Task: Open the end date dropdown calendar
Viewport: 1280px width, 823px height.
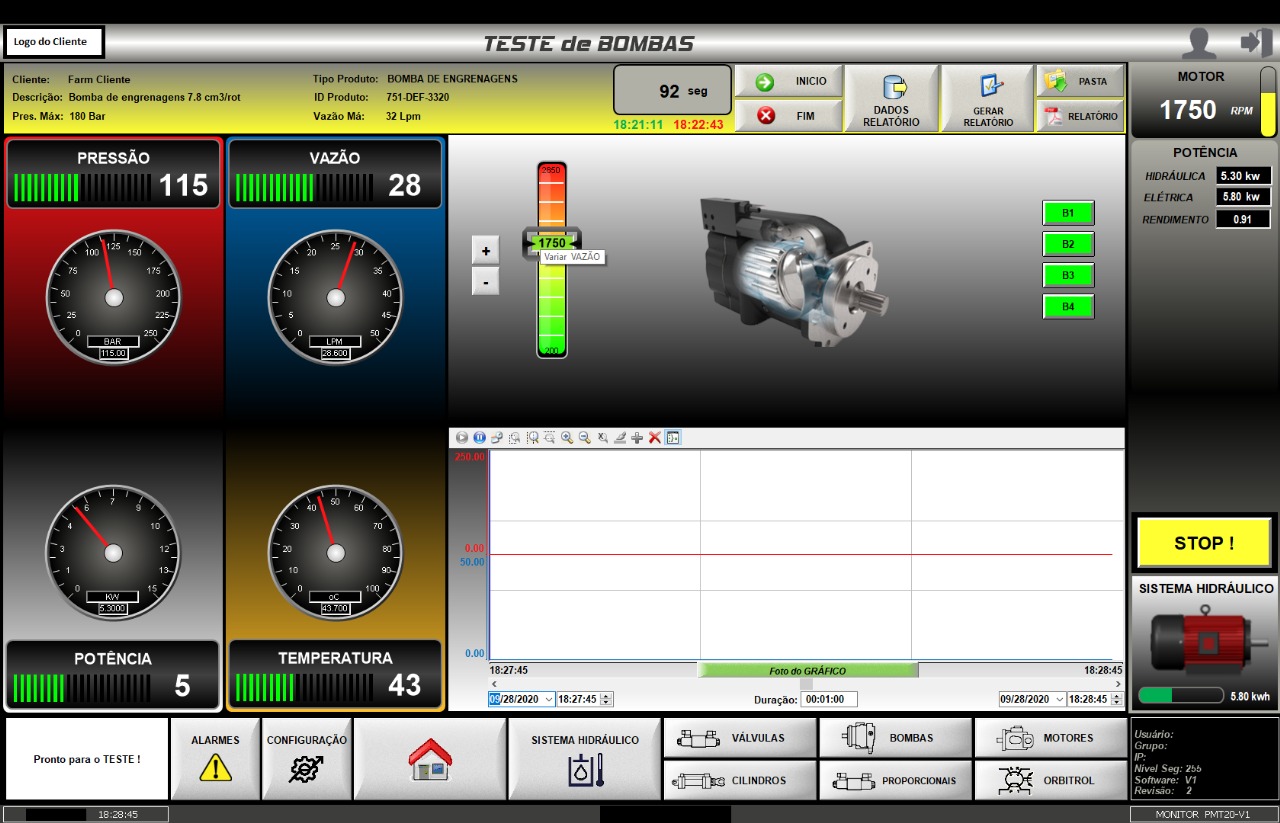Action: pos(1059,699)
